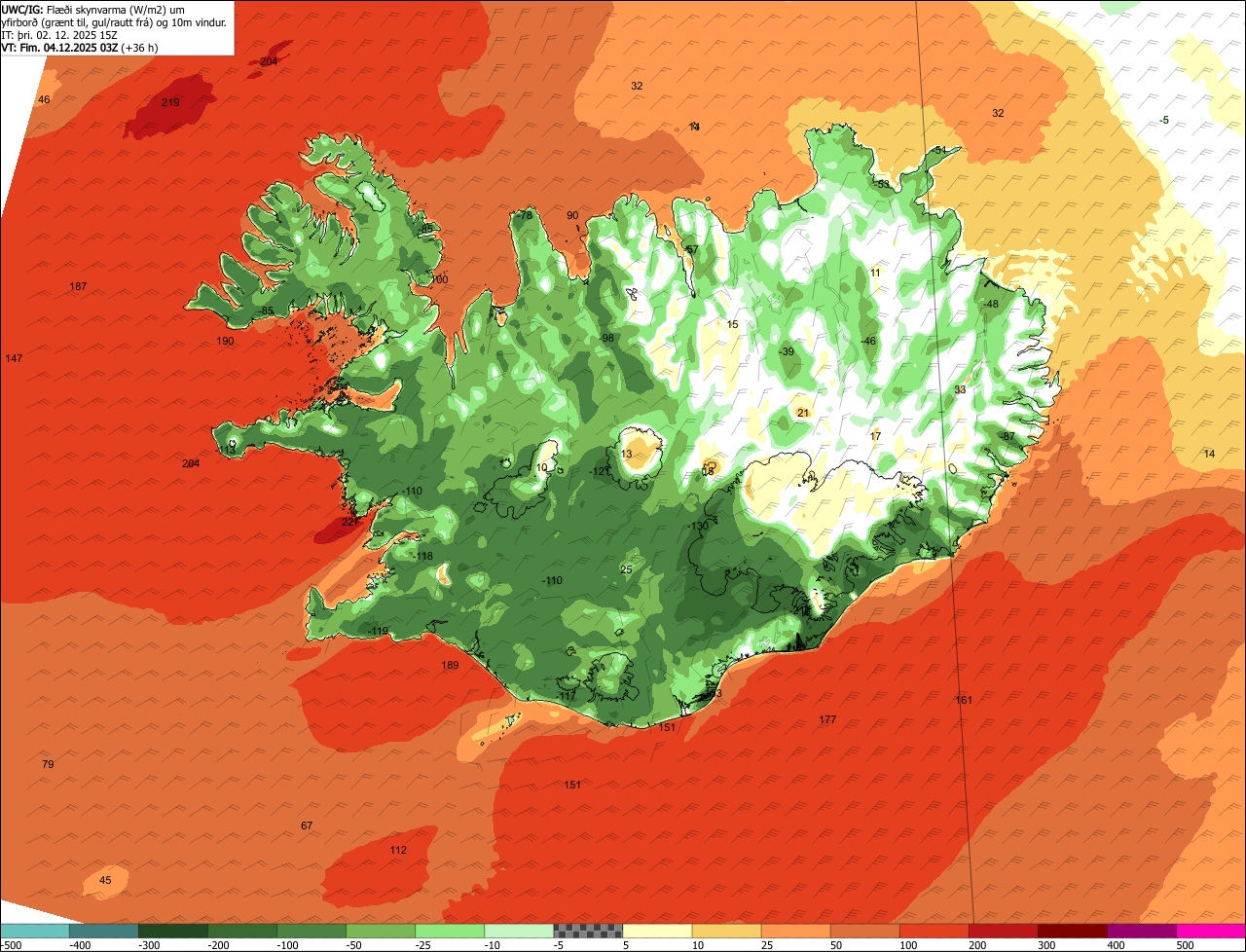Click the darkest green swatch from -300 to -200
The width and height of the screenshot is (1246, 952).
point(173,931)
